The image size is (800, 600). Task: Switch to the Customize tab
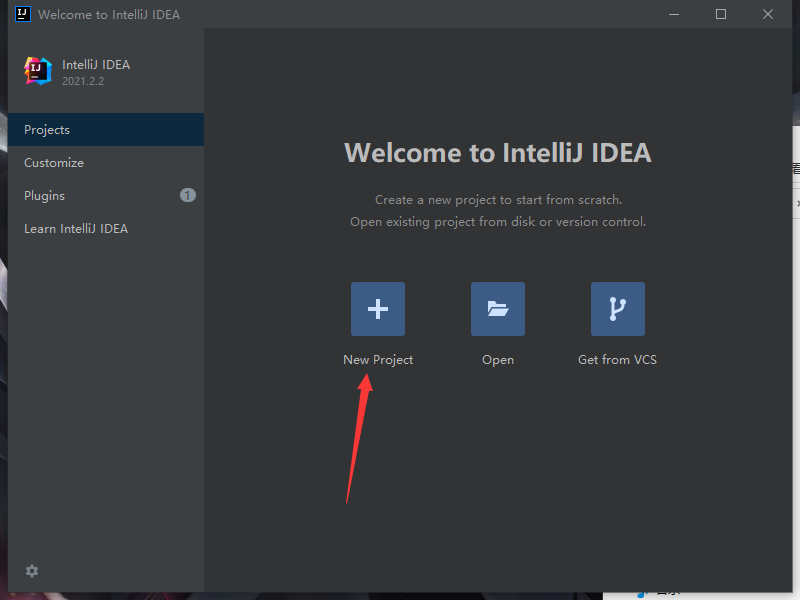106,163
